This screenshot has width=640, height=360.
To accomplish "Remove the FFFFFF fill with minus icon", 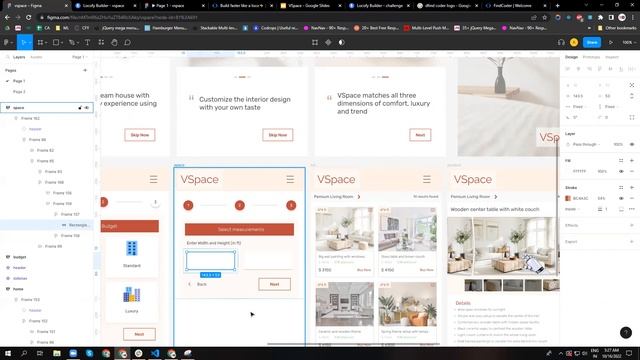I will 631,171.
